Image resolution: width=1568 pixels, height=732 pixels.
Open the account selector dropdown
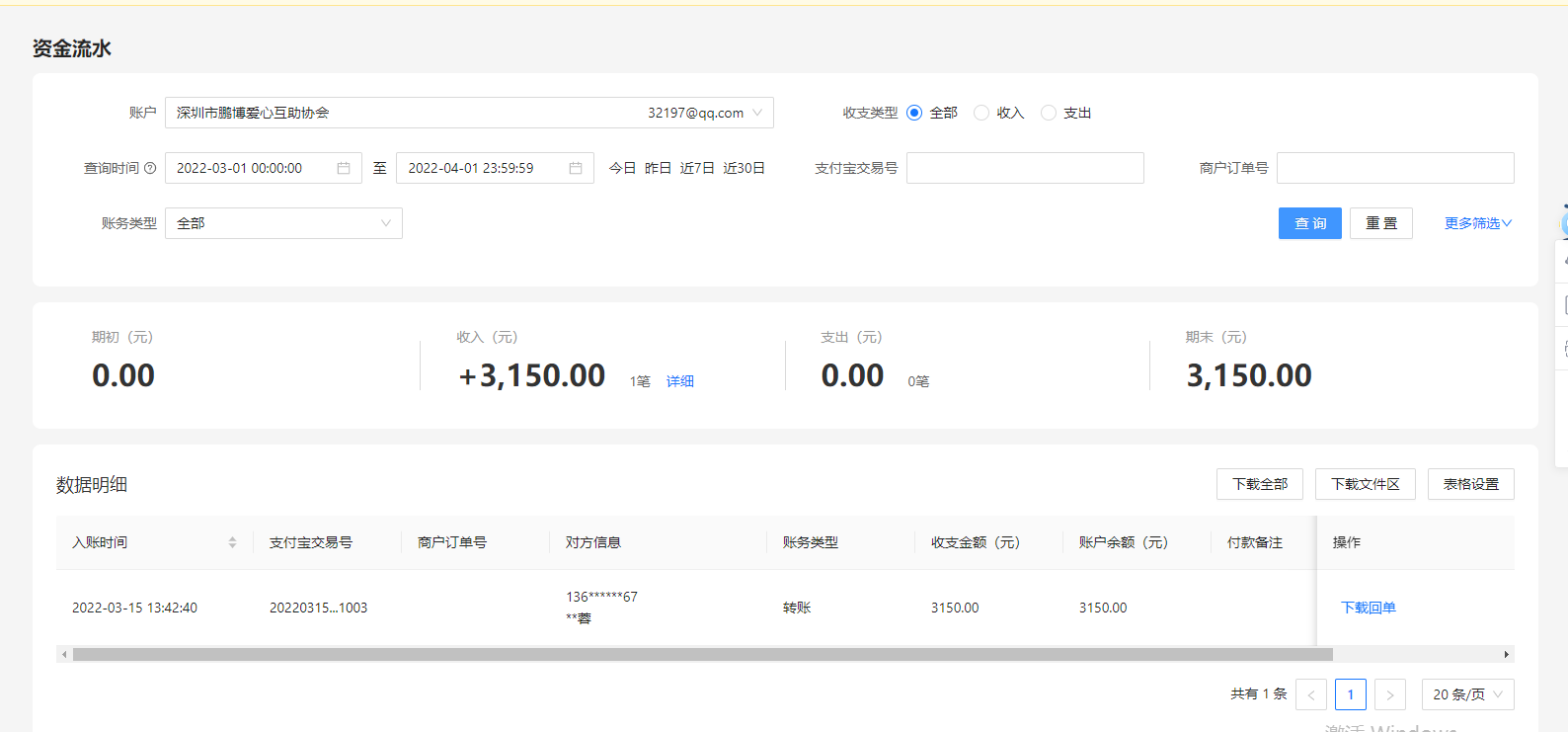[469, 113]
